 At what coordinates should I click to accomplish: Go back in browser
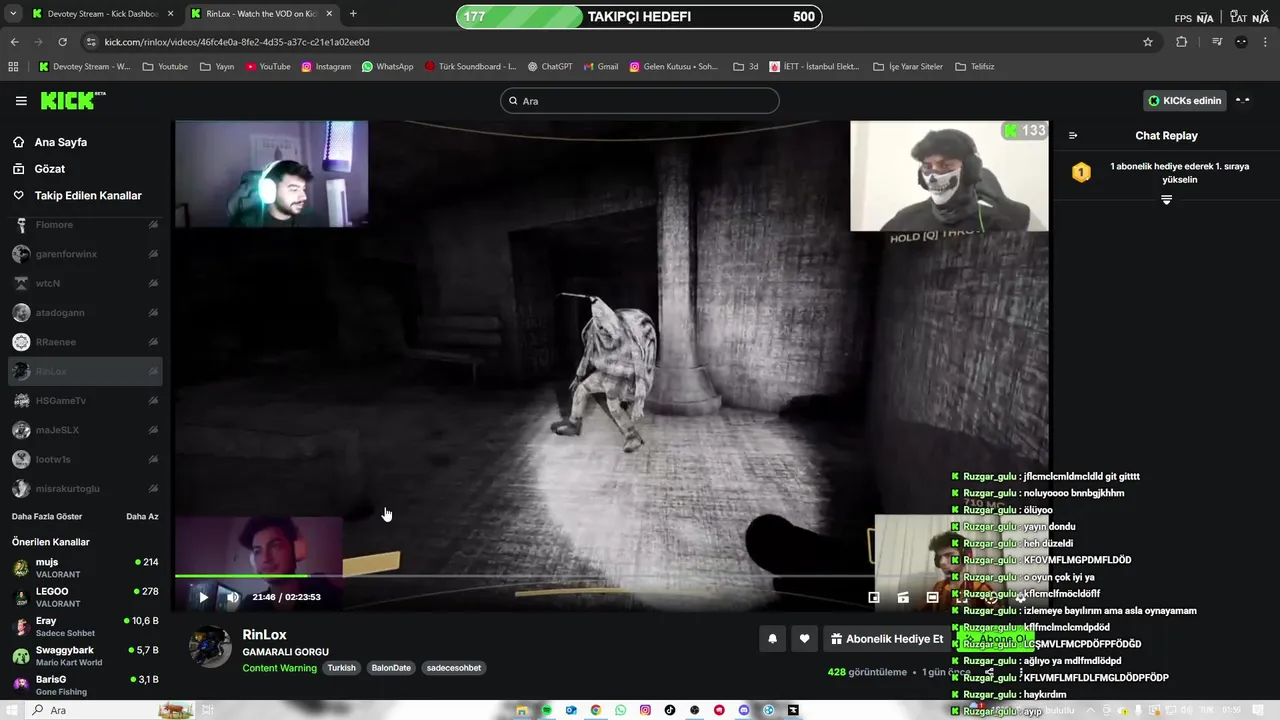click(x=14, y=42)
